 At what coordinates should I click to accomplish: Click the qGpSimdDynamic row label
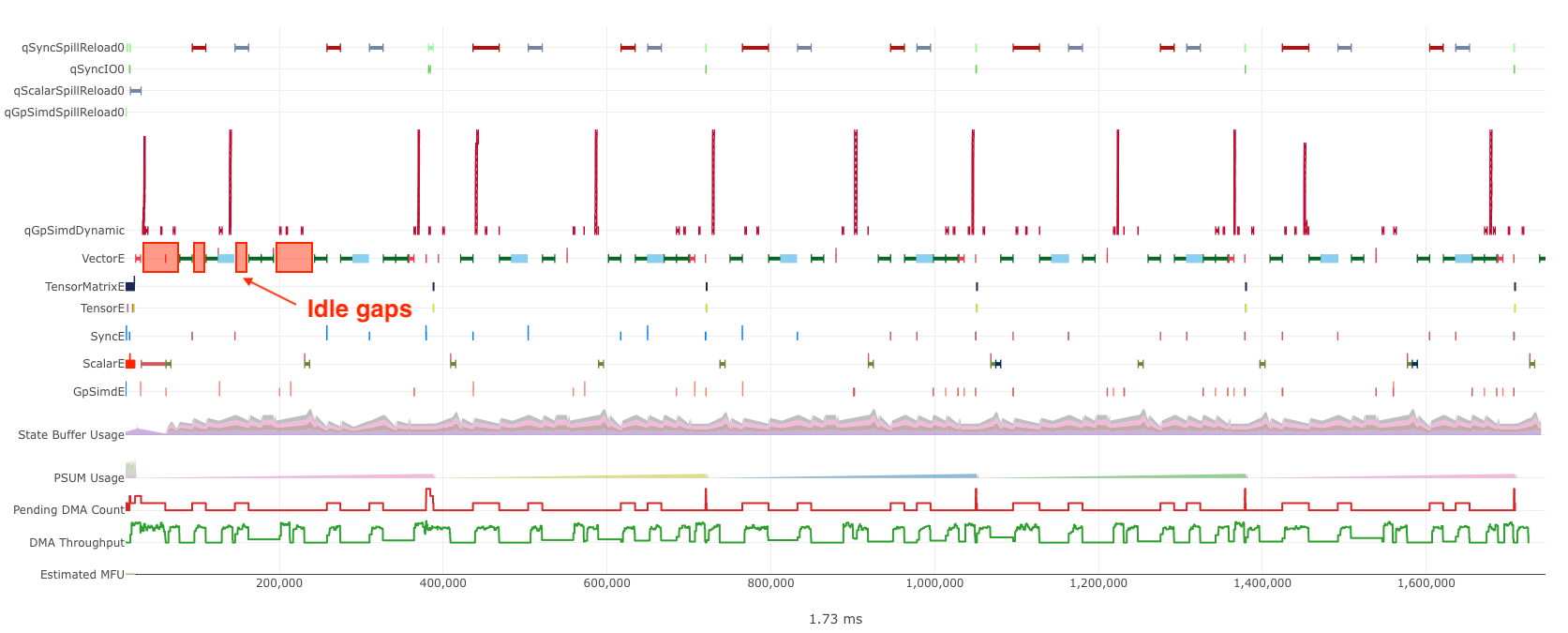[x=74, y=231]
